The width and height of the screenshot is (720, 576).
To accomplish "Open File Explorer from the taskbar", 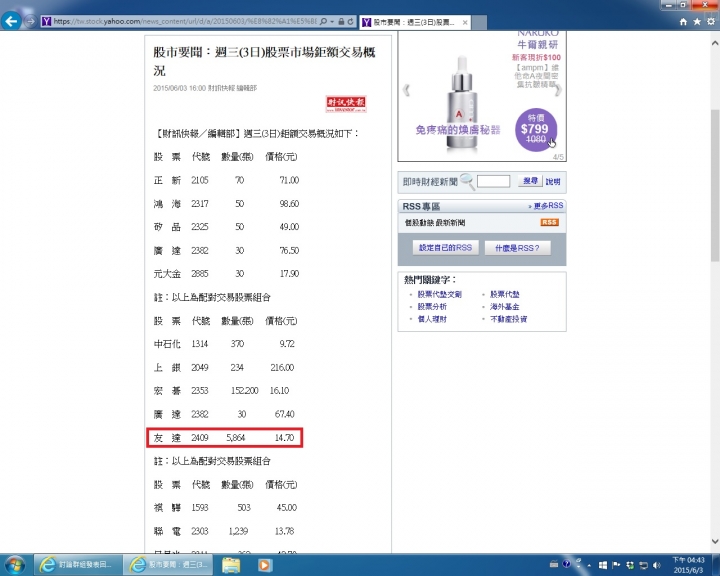I will pos(231,565).
